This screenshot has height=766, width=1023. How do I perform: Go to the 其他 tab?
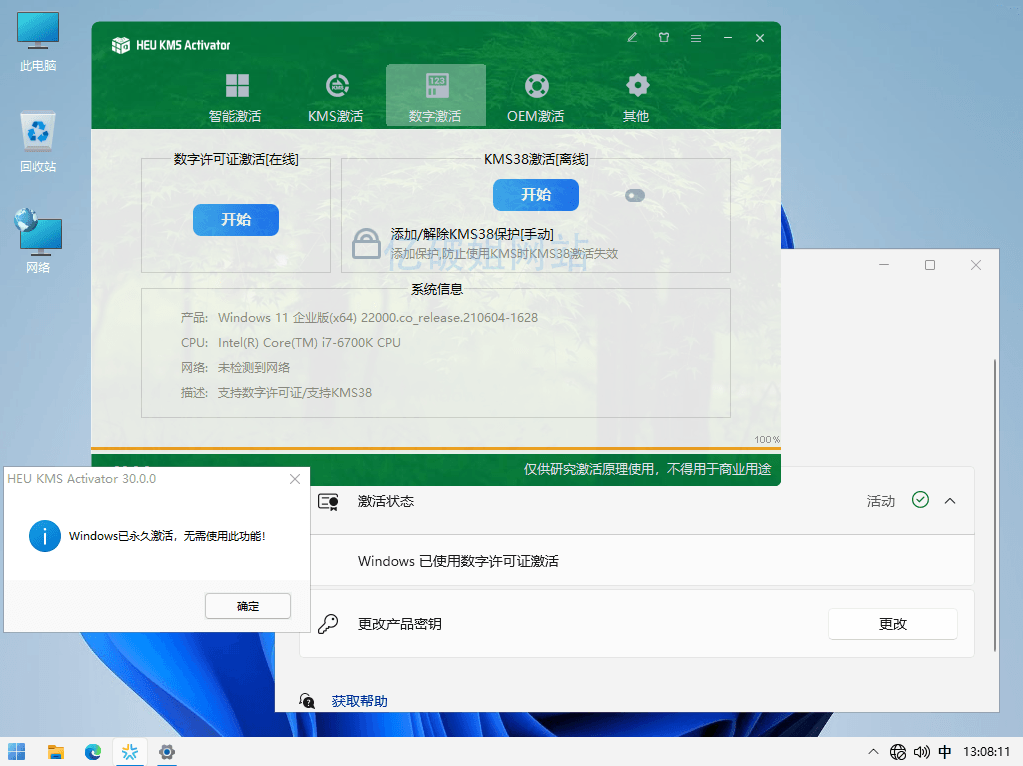tap(636, 97)
